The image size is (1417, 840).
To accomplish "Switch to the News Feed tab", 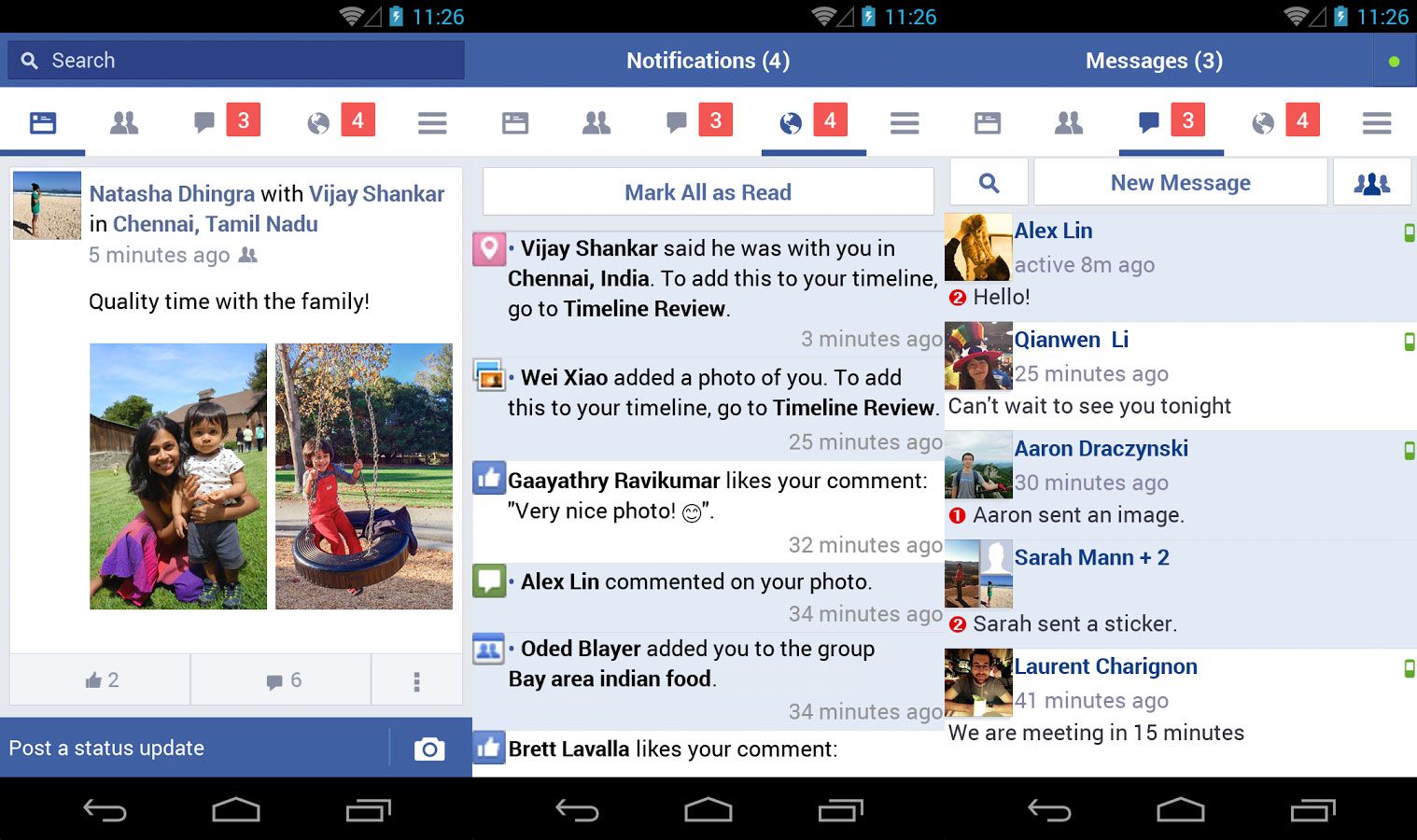I will [42, 121].
